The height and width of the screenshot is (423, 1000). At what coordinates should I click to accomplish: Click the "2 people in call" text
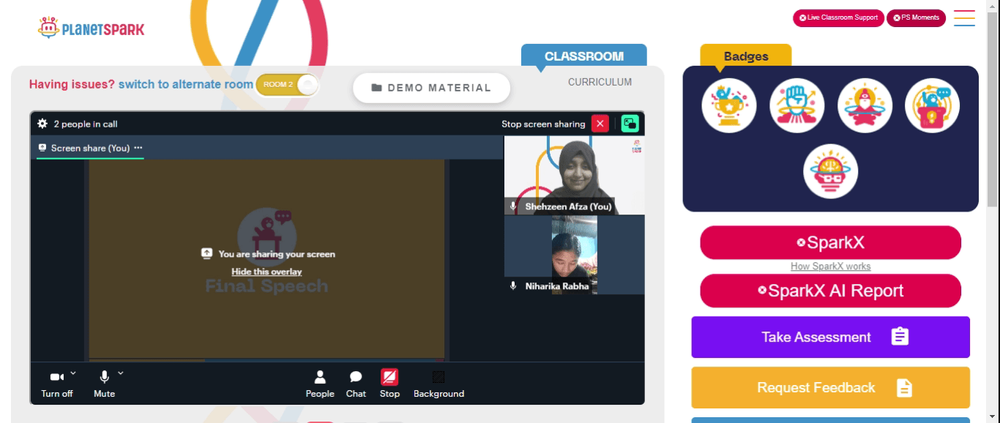coord(85,124)
